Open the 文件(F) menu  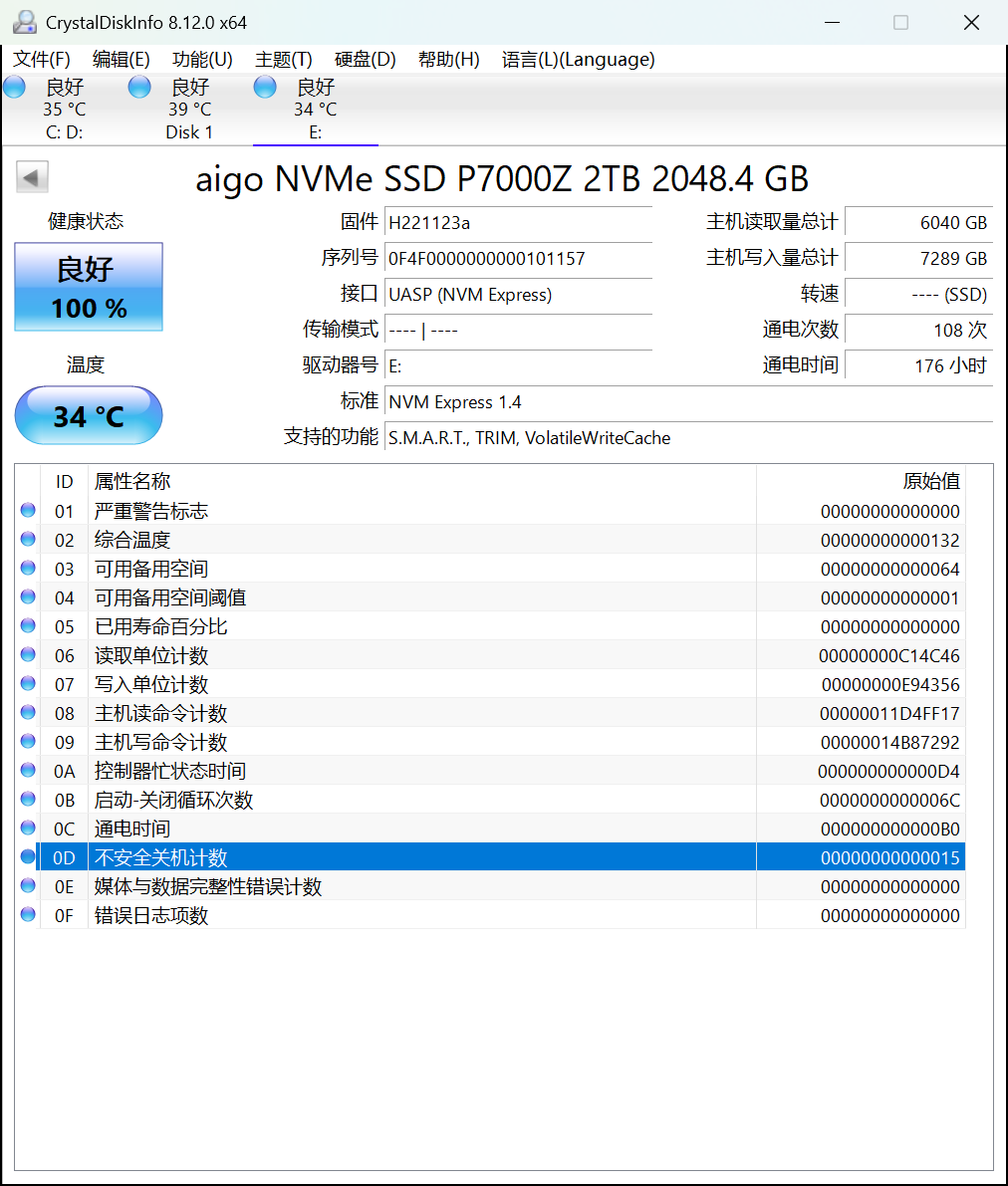tap(42, 60)
